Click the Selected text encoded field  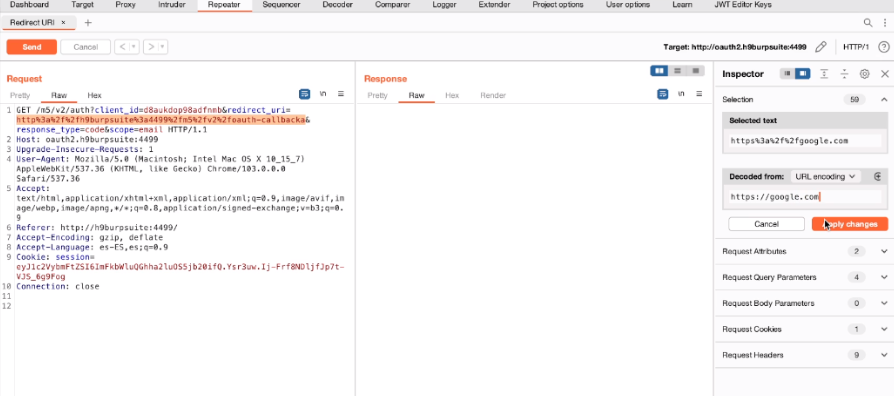click(805, 140)
